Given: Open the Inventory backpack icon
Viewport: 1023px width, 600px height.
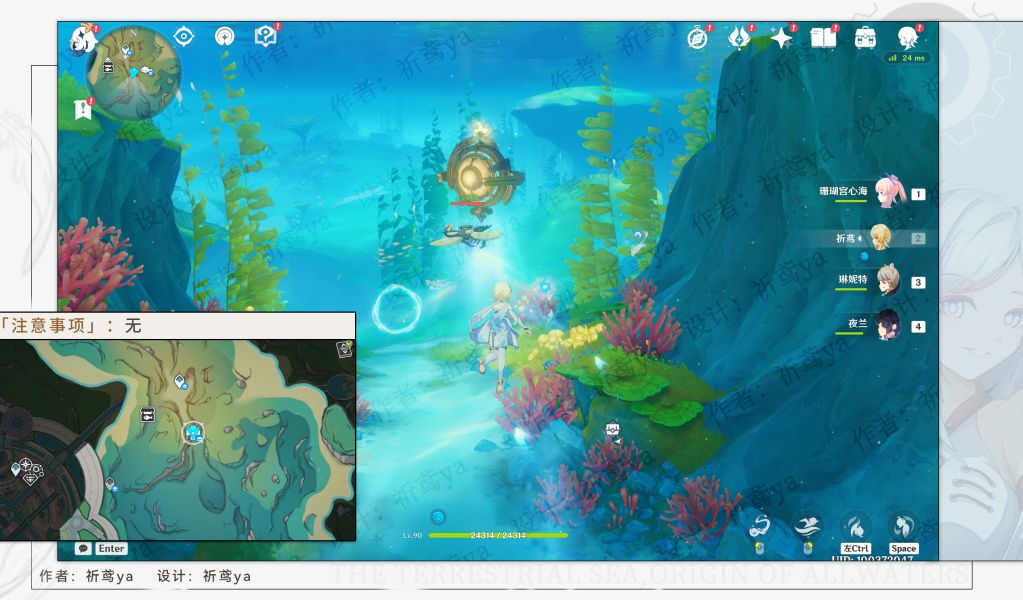Looking at the screenshot, I should click(x=865, y=38).
